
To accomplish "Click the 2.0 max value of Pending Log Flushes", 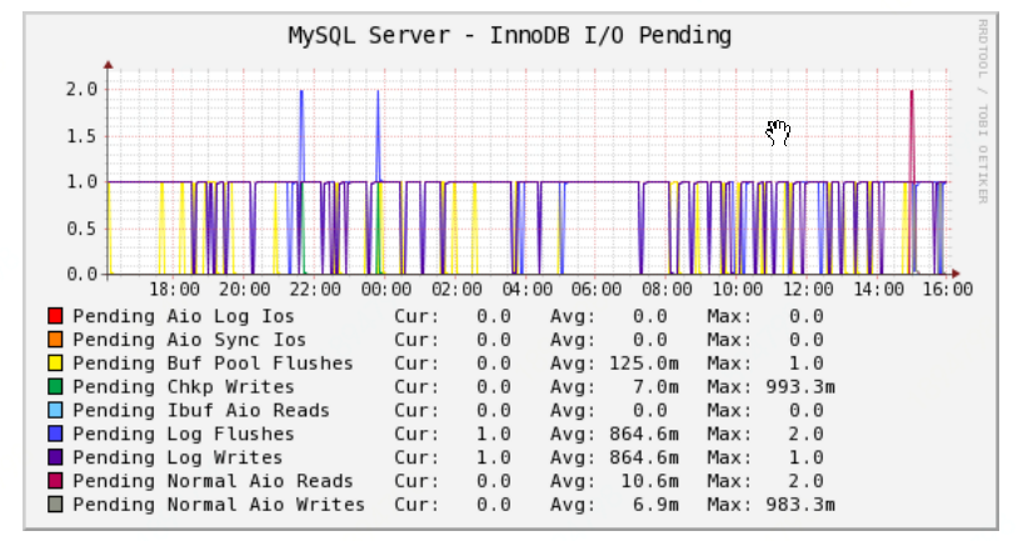I will [x=806, y=434].
